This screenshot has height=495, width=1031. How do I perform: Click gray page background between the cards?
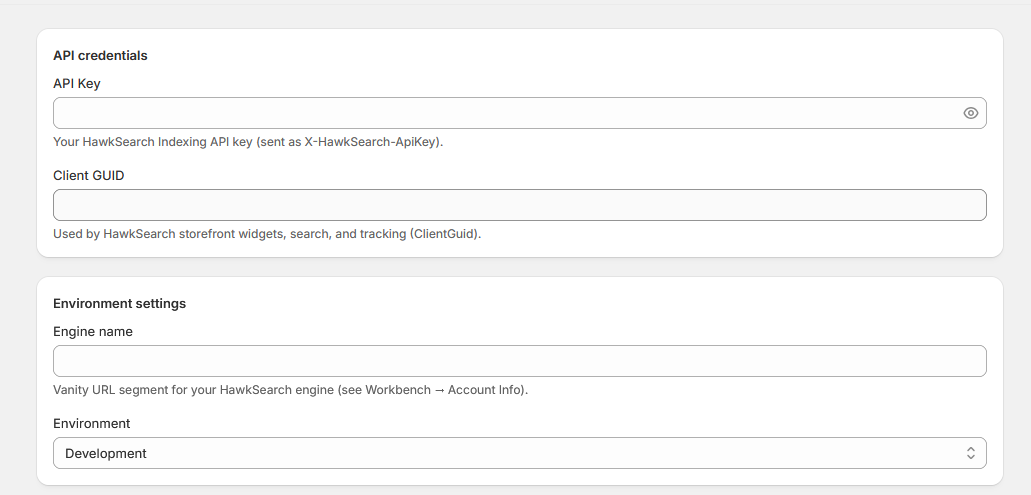(x=519, y=267)
